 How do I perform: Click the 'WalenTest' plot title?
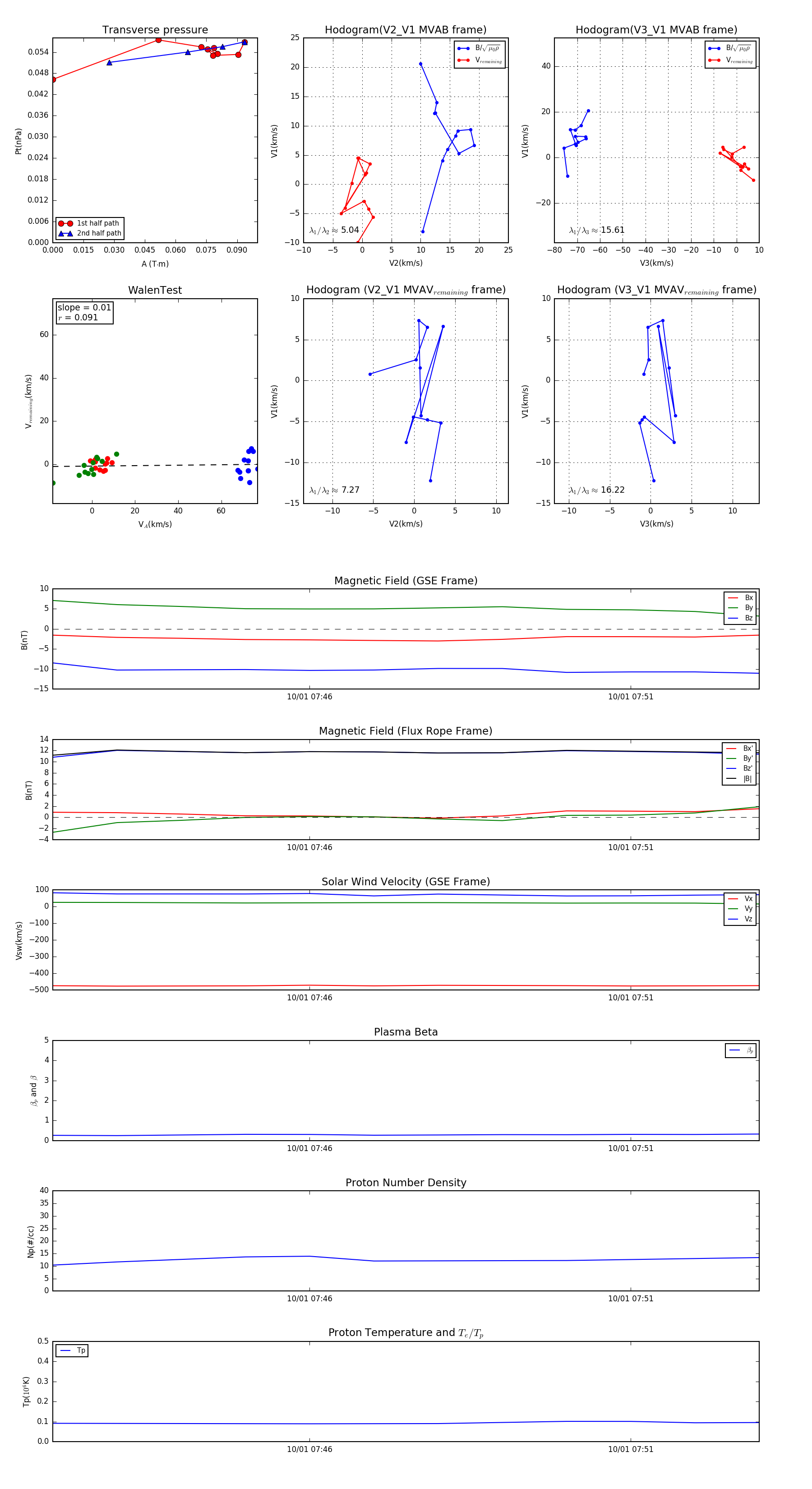(155, 290)
